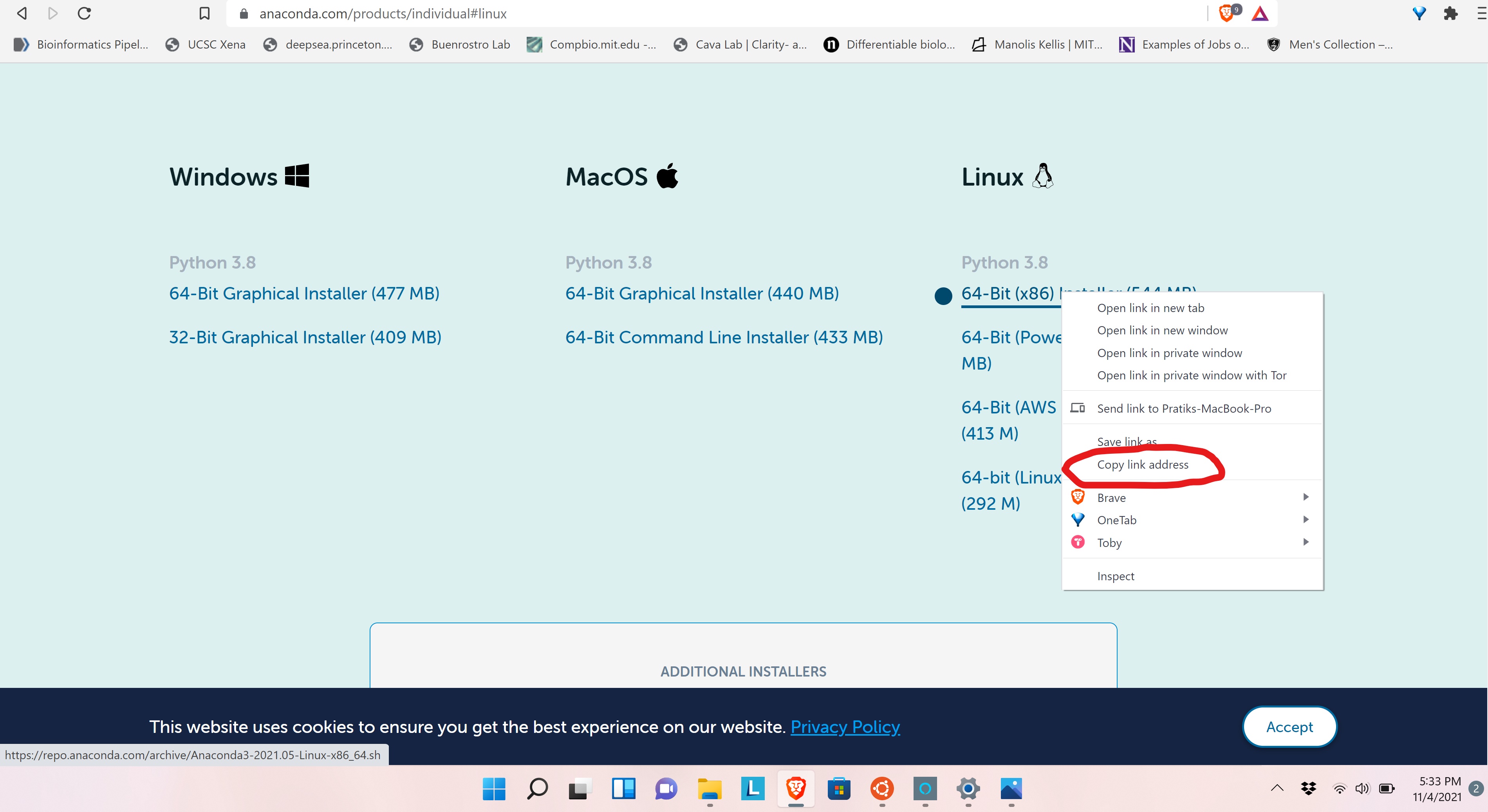This screenshot has width=1488, height=812.
Task: Click the extensions puzzle icon
Action: tap(1450, 13)
